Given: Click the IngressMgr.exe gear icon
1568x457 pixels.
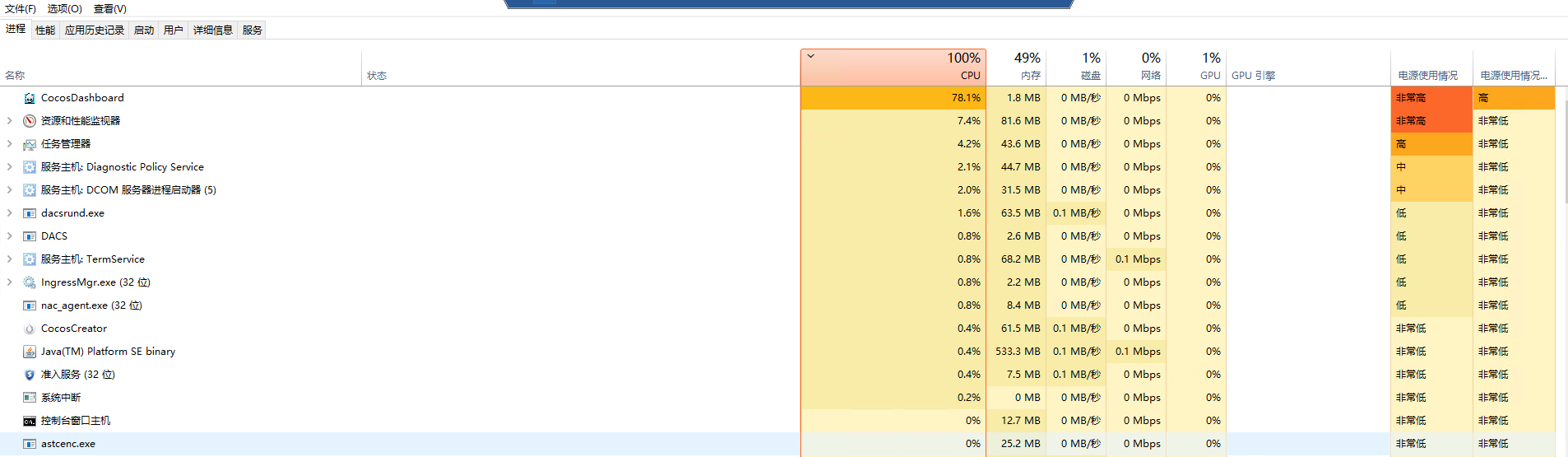Looking at the screenshot, I should click(30, 282).
